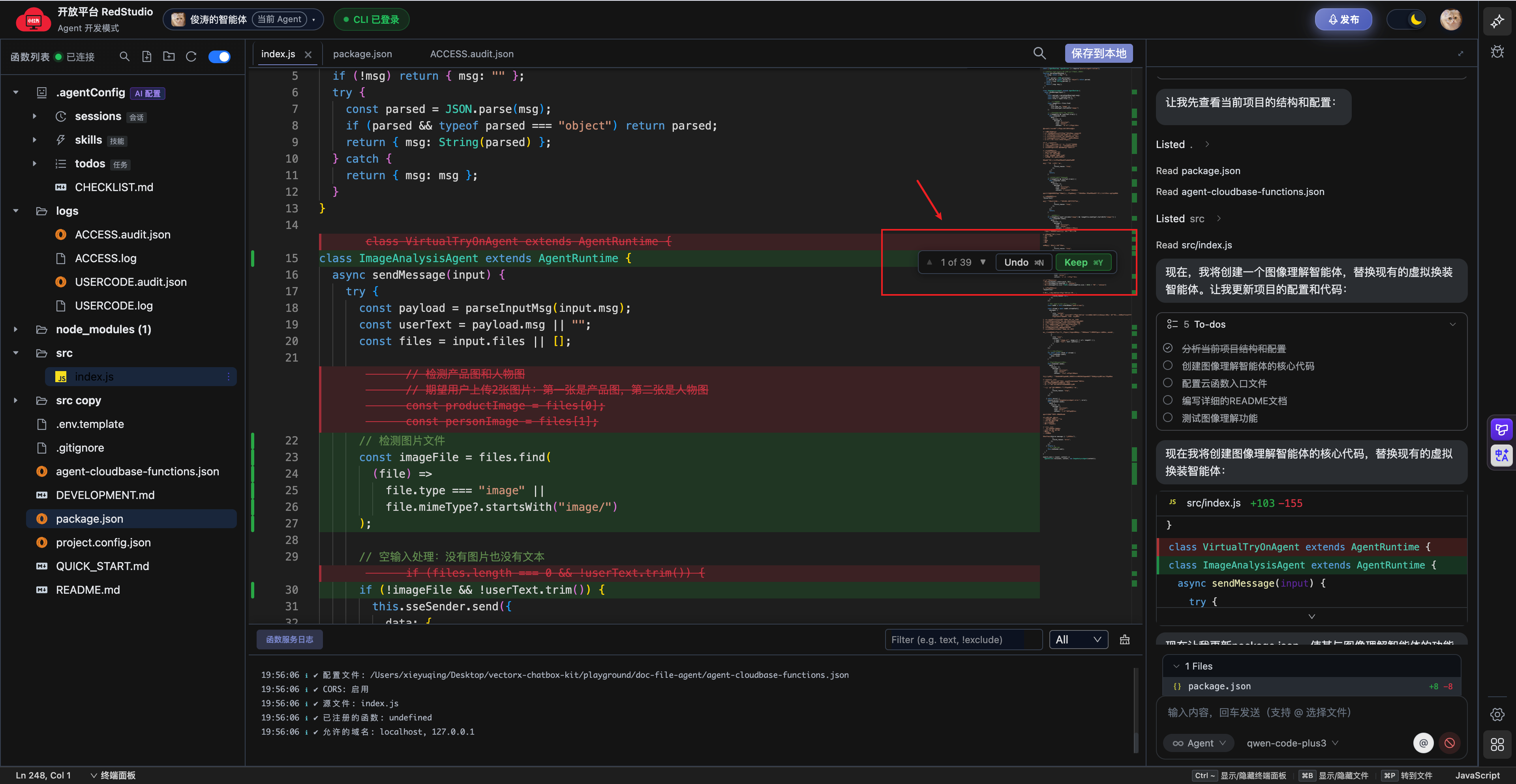1516x784 pixels.
Task: Toggle the blue switch in the sidebar header
Action: click(x=220, y=56)
